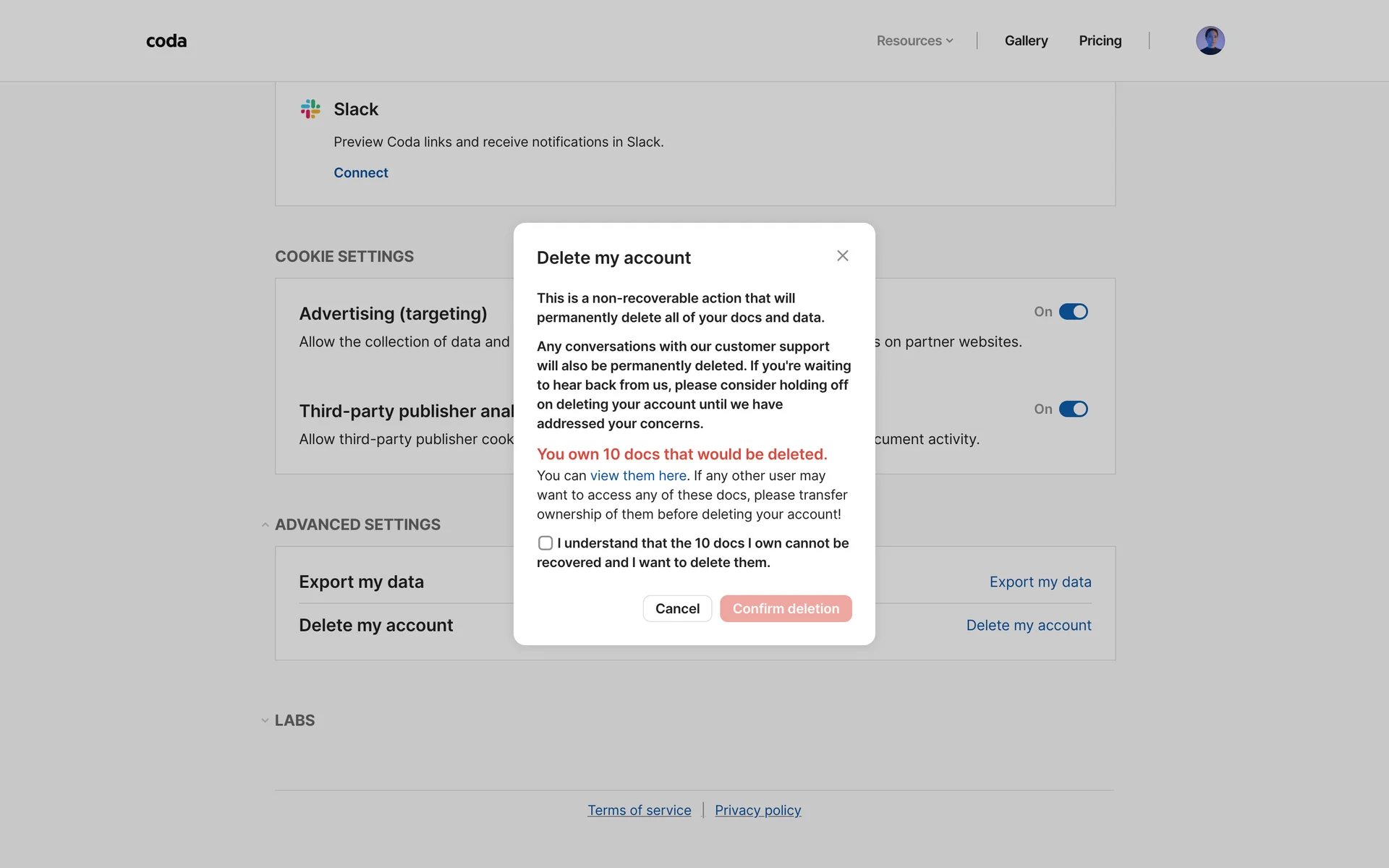Click the coda logo
Viewport: 1389px width, 868px height.
[x=166, y=41]
